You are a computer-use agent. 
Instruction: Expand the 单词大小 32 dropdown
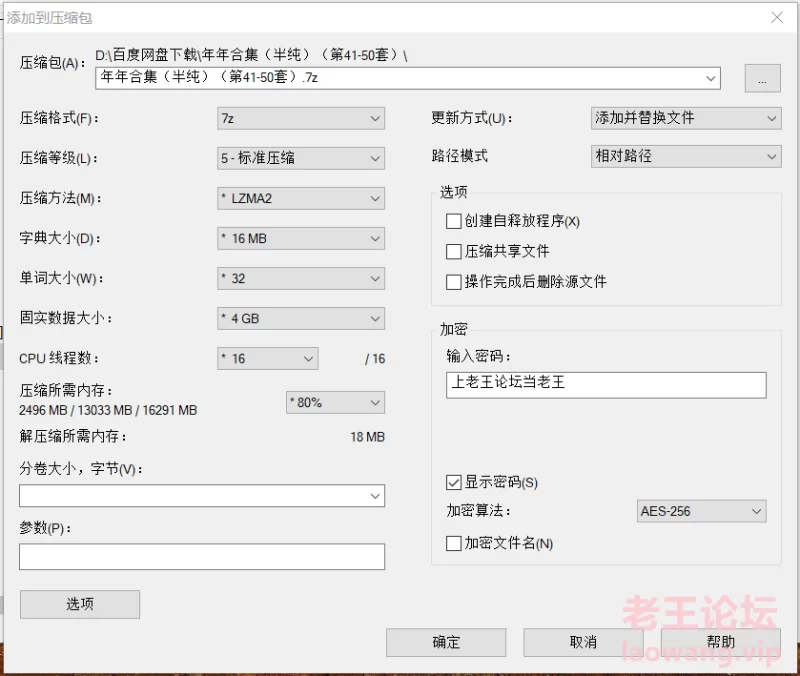point(301,279)
